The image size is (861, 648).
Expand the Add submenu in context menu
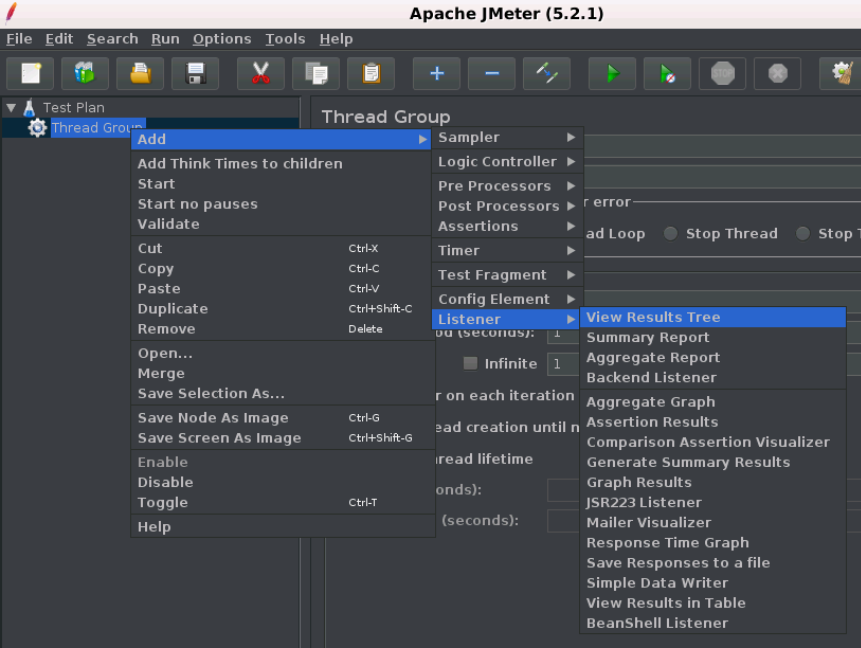[281, 139]
